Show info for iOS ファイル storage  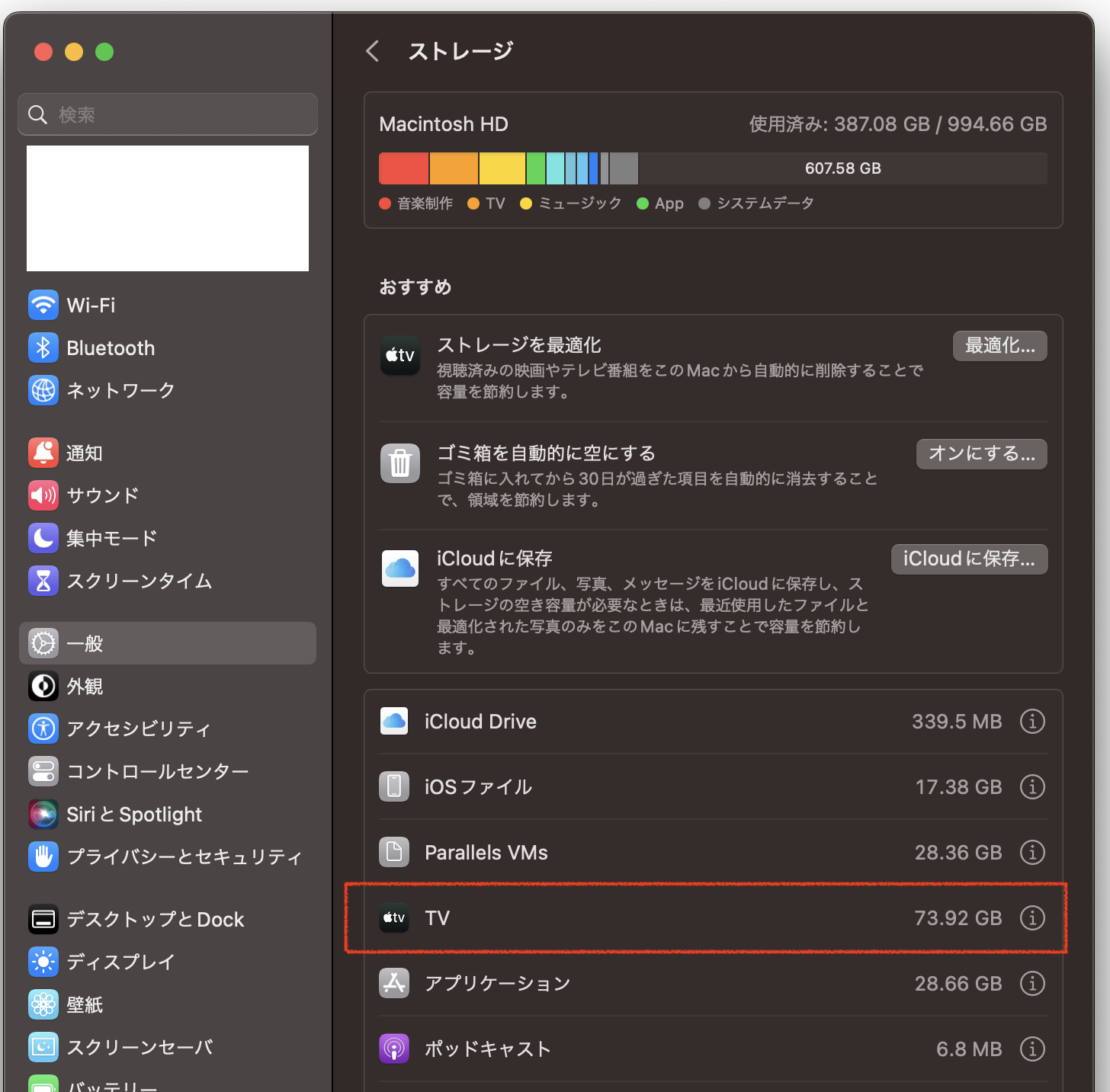point(1032,786)
